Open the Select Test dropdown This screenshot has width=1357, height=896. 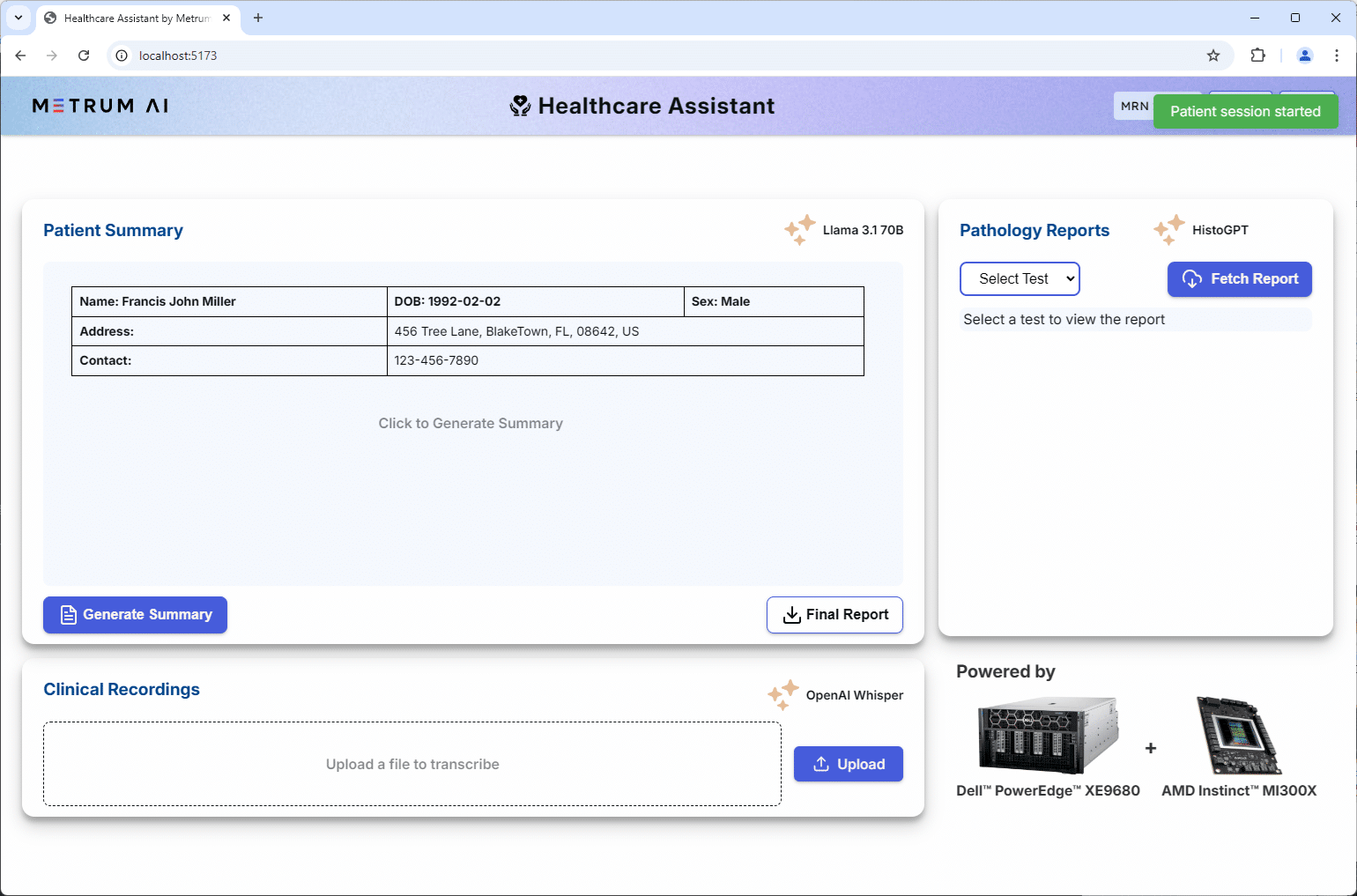tap(1020, 279)
